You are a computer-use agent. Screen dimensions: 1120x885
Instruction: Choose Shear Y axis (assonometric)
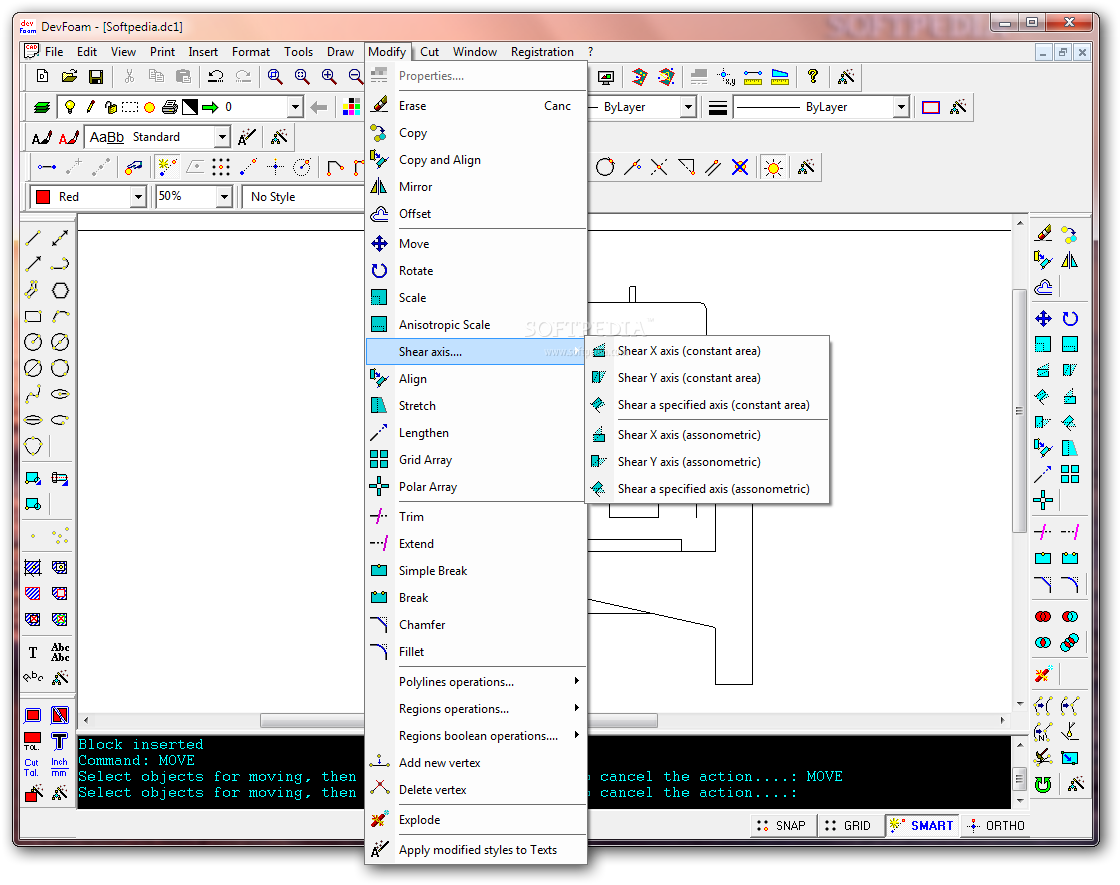(x=707, y=461)
